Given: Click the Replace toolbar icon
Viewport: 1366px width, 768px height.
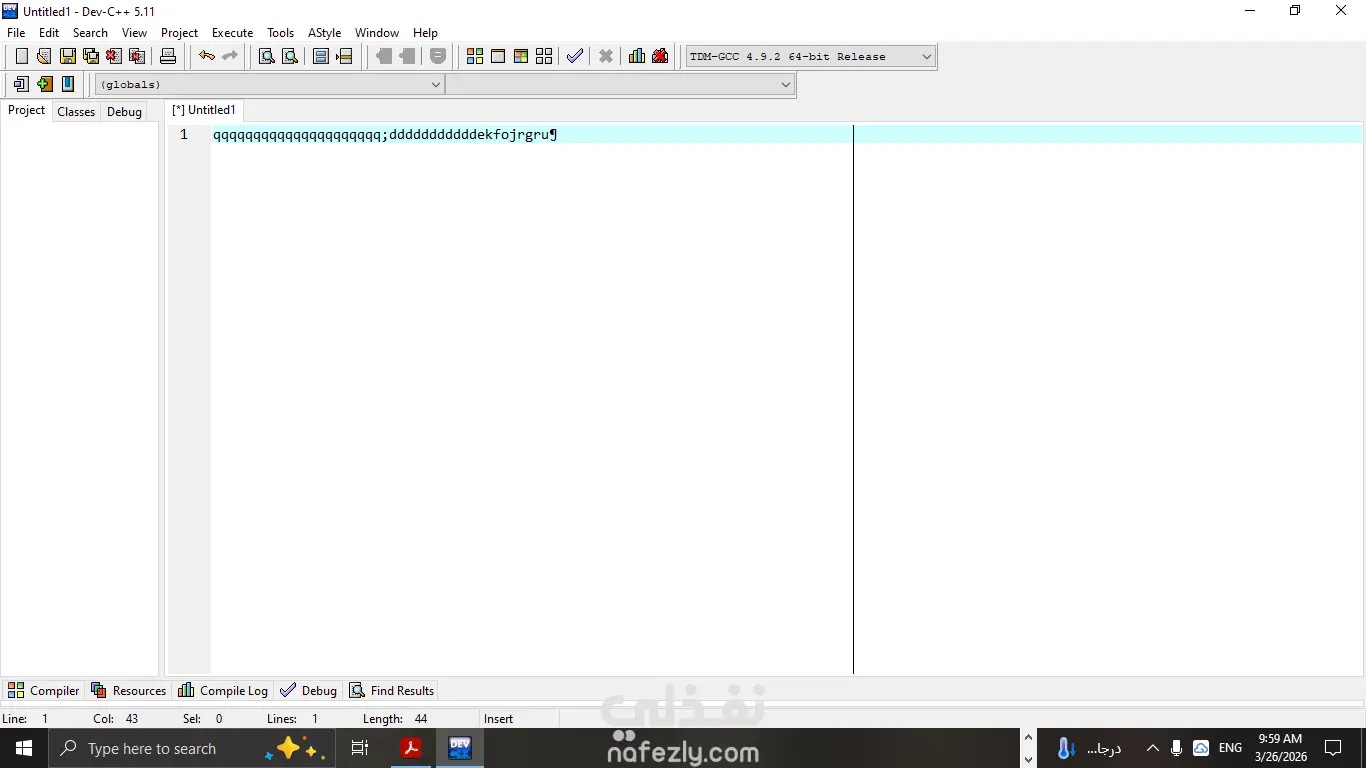Looking at the screenshot, I should [x=290, y=56].
